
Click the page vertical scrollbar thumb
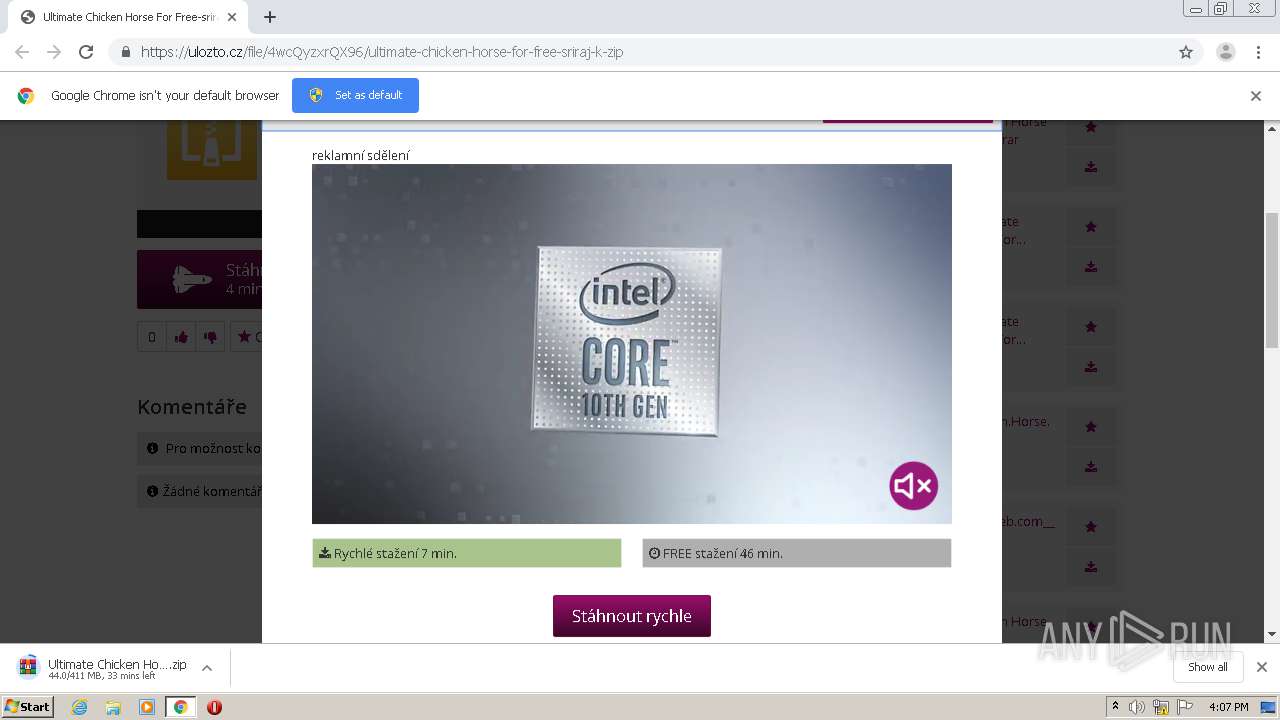click(1272, 280)
